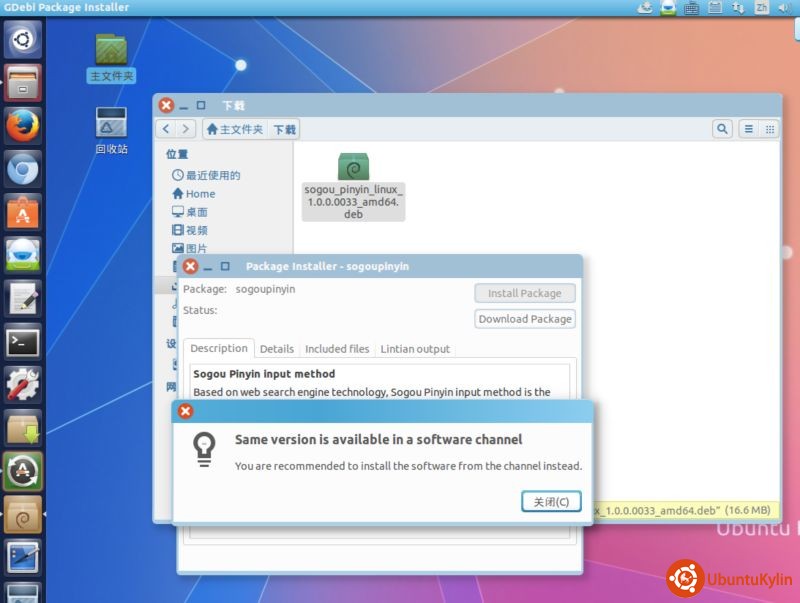Open the Software Updater launcher icon
This screenshot has width=800, height=603.
22,471
